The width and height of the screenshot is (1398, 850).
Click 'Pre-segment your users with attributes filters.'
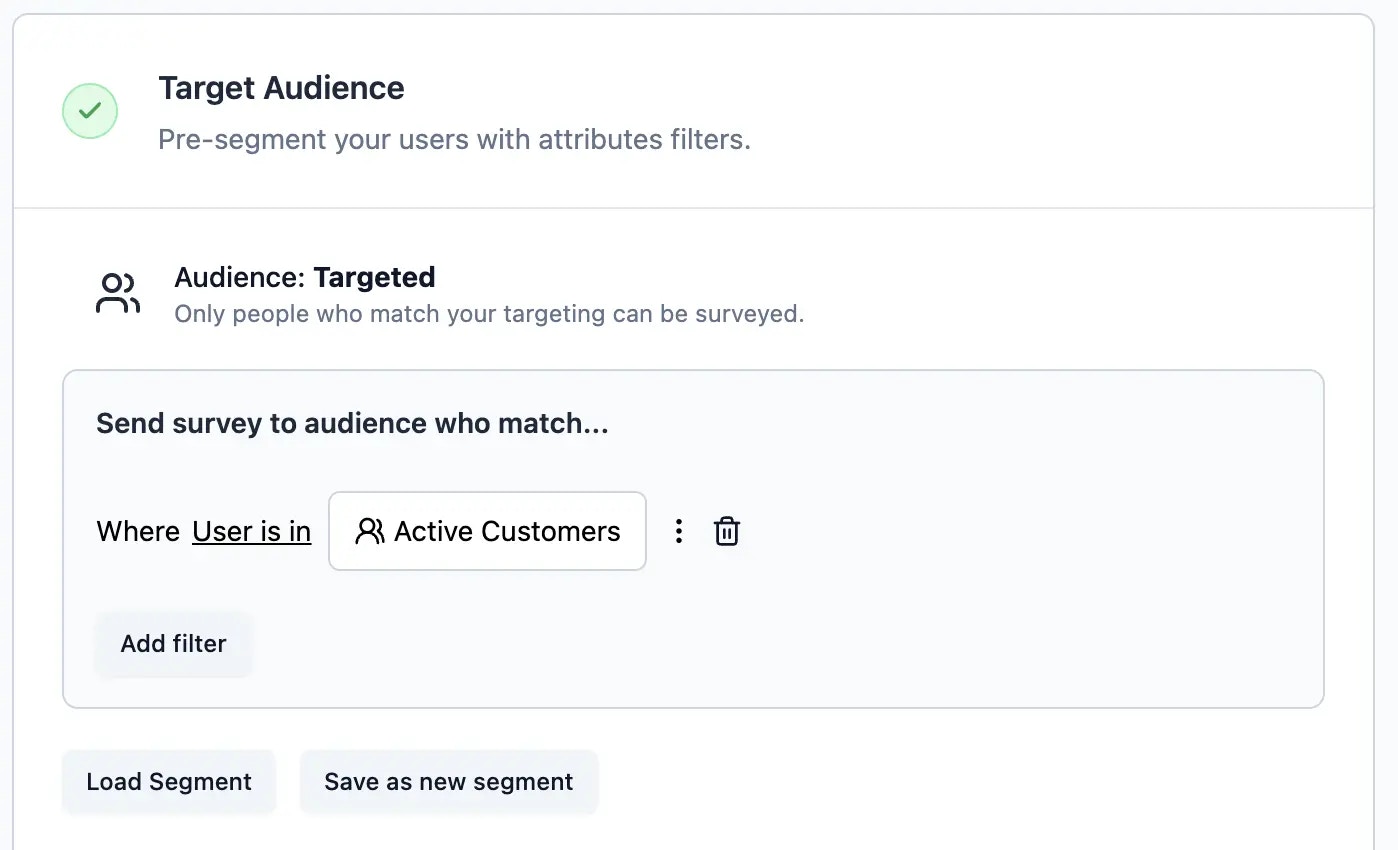(455, 139)
